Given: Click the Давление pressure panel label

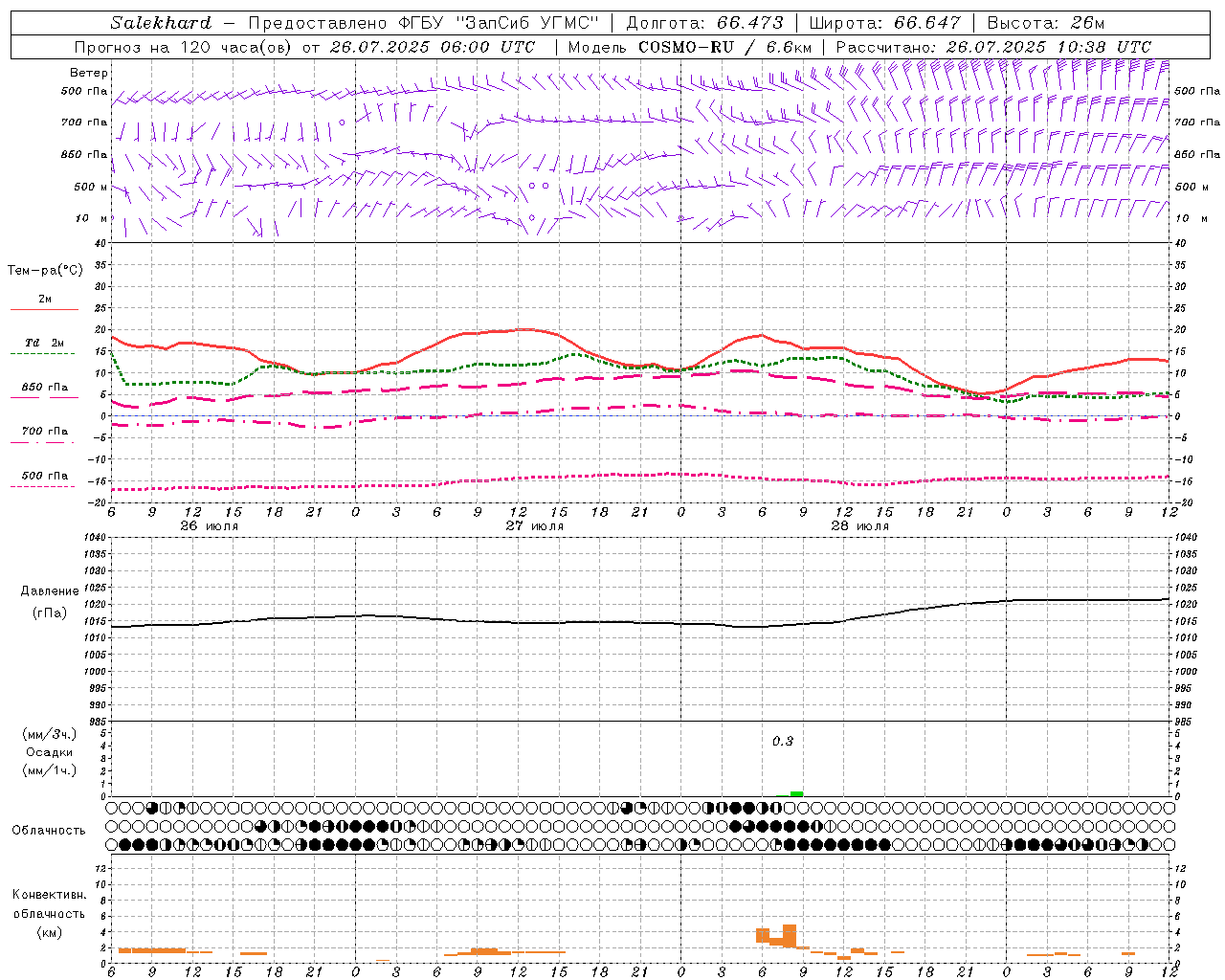Looking at the screenshot, I should (x=50, y=591).
